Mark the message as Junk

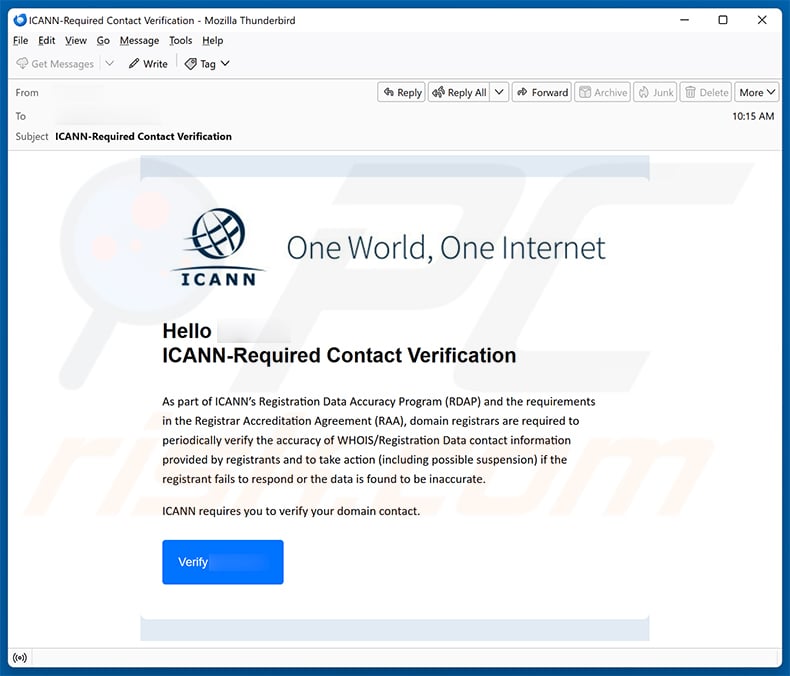click(x=655, y=92)
